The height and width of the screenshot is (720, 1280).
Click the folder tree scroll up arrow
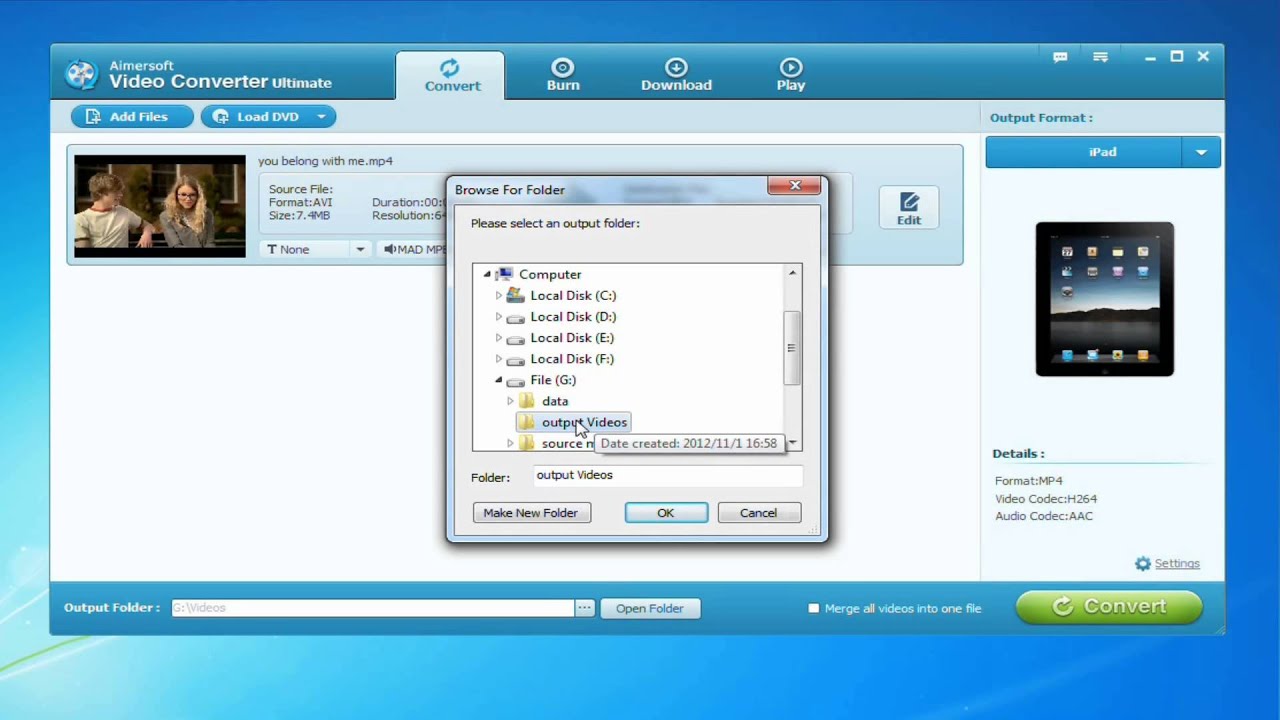tap(792, 273)
